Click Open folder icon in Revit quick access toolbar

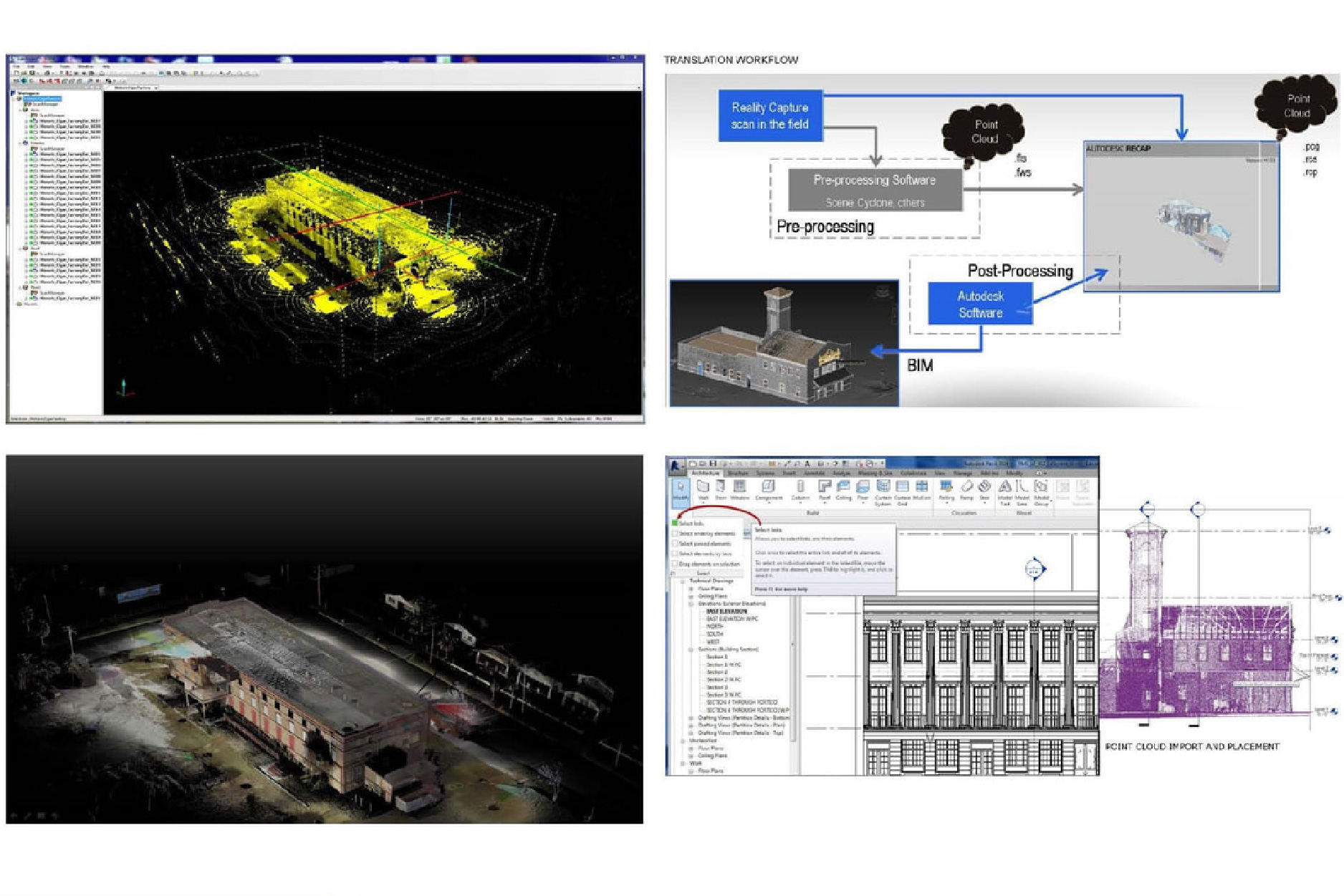click(x=702, y=464)
